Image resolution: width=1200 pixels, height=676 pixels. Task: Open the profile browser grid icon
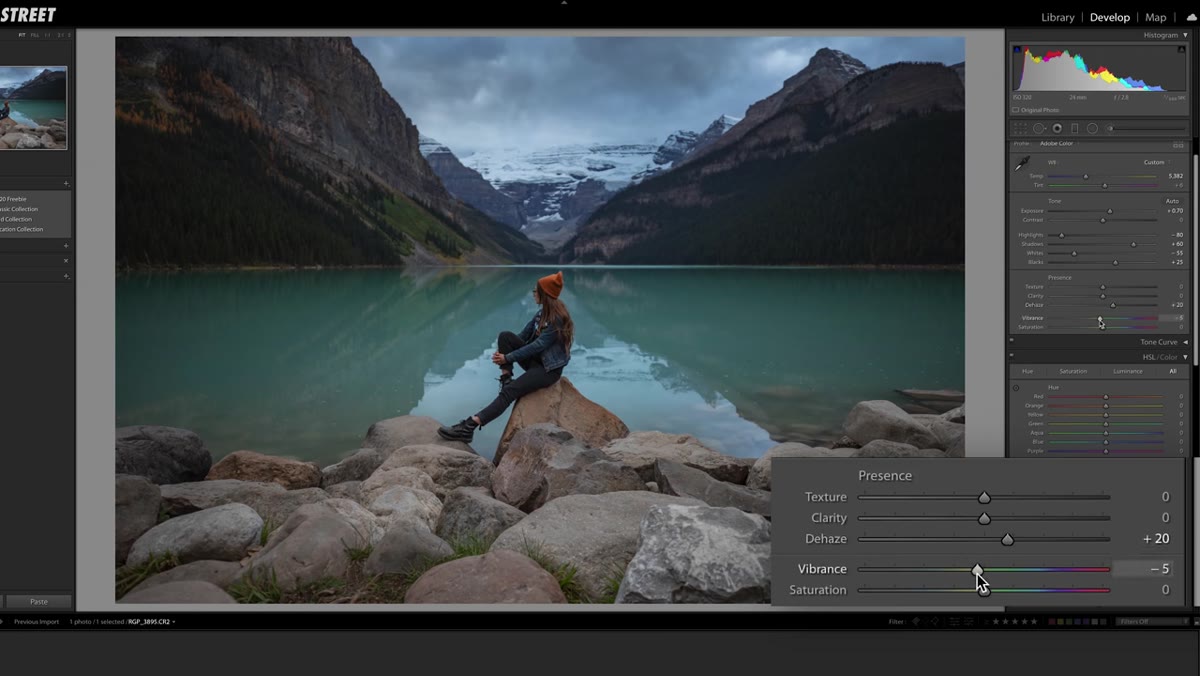coord(1178,145)
